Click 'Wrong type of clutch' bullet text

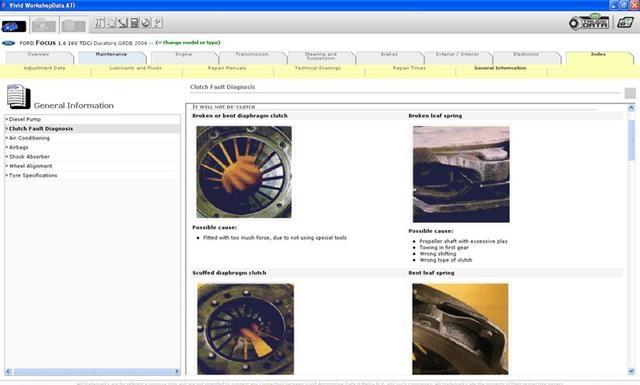pos(446,260)
